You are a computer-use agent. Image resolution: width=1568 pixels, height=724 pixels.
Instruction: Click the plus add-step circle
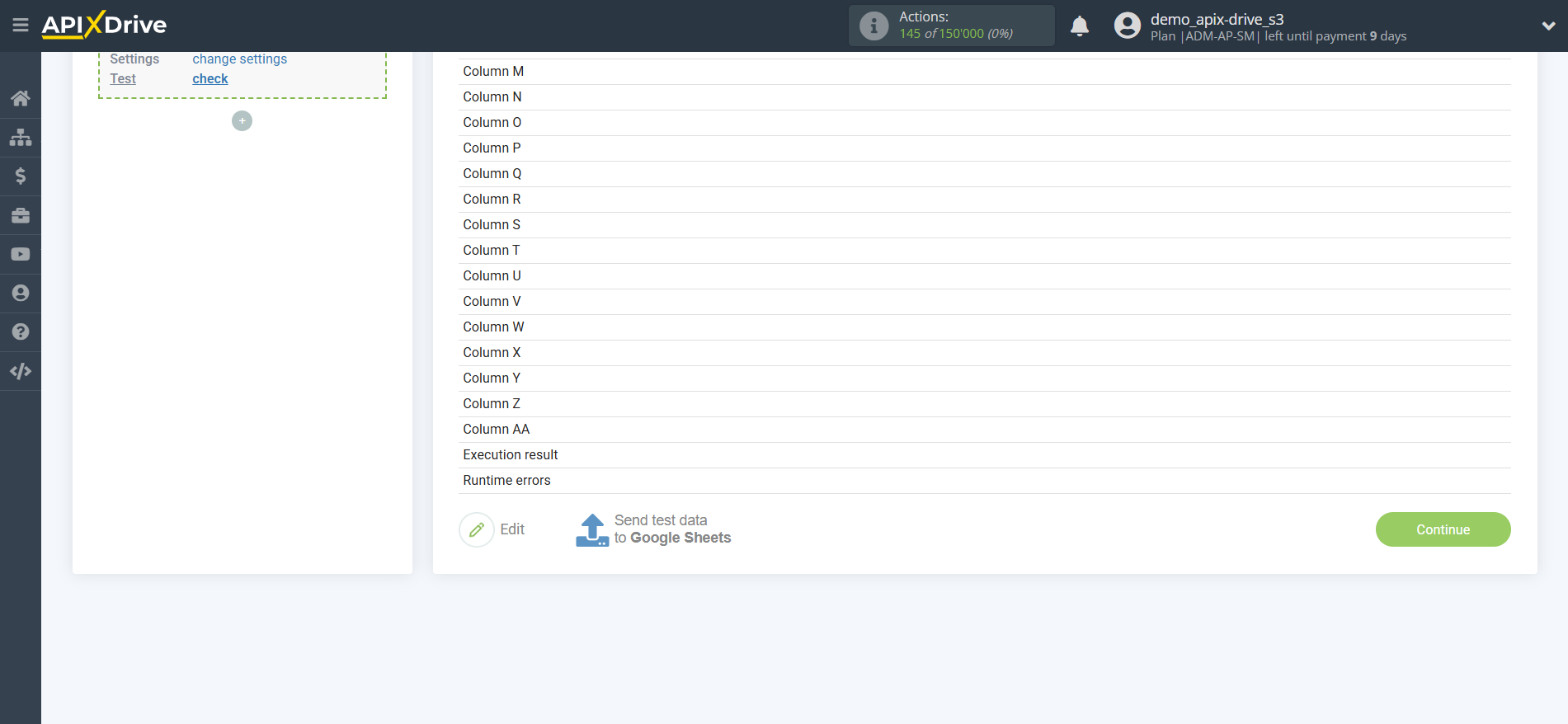point(242,121)
